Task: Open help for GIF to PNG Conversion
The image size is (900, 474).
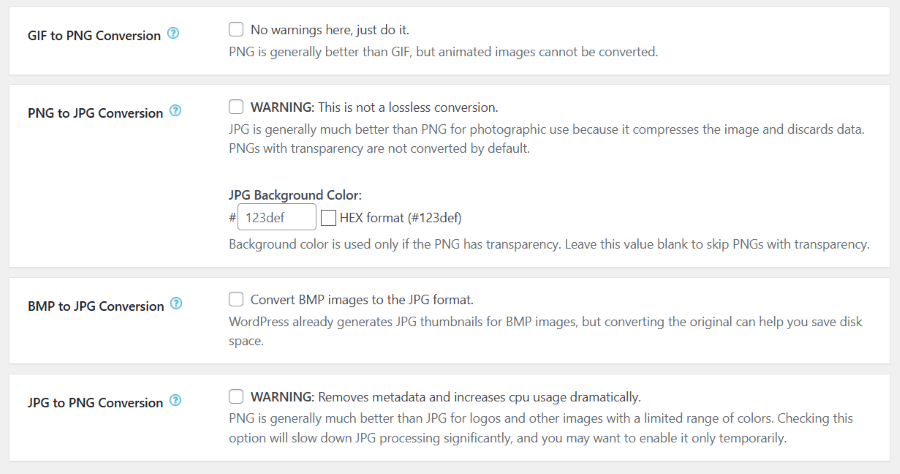Action: click(173, 33)
